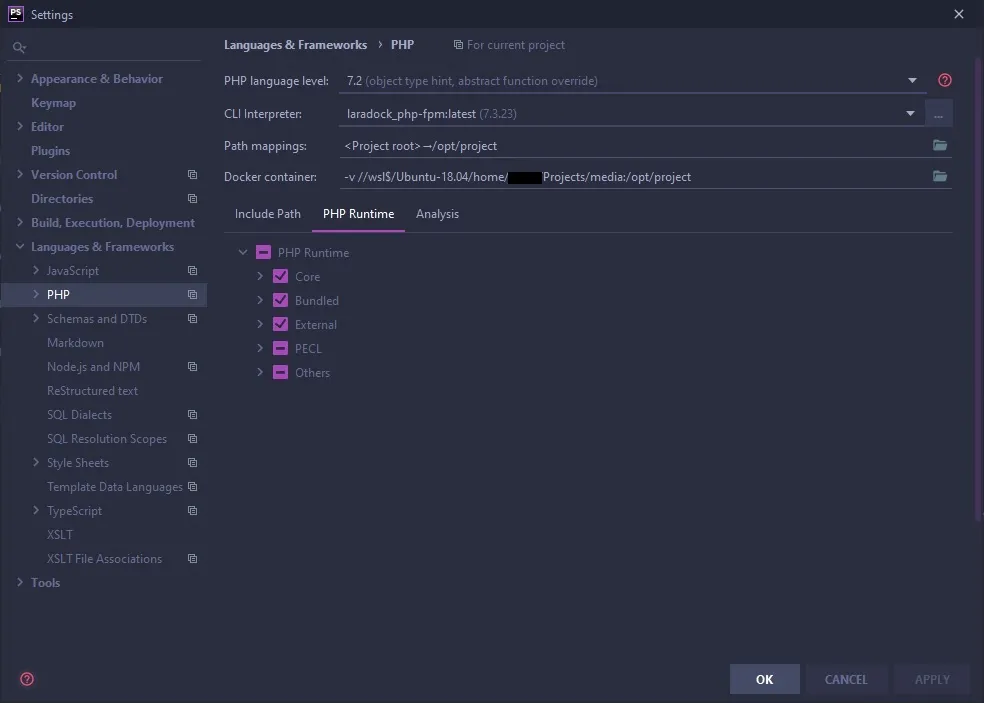Toggle the PHP Runtime root checkbox
The image size is (984, 703).
263,252
